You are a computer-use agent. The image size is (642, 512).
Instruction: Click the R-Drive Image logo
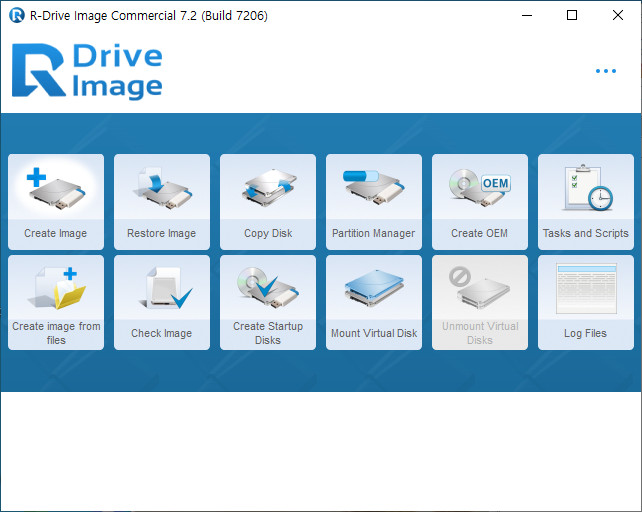(87, 71)
